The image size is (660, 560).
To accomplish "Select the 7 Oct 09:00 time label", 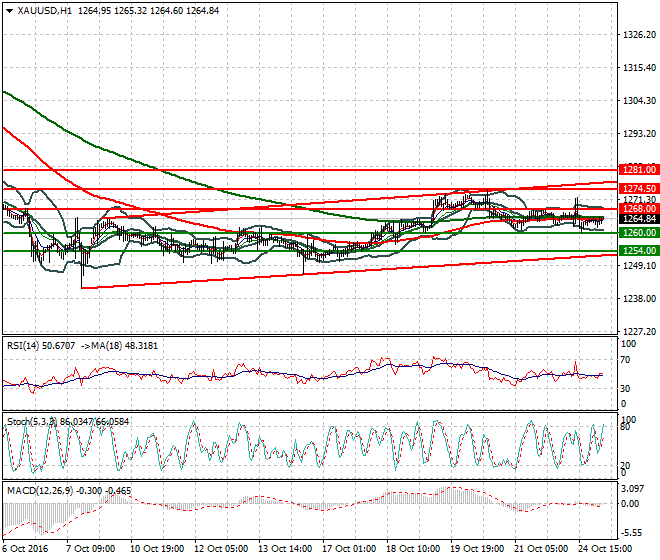I will (x=90, y=549).
